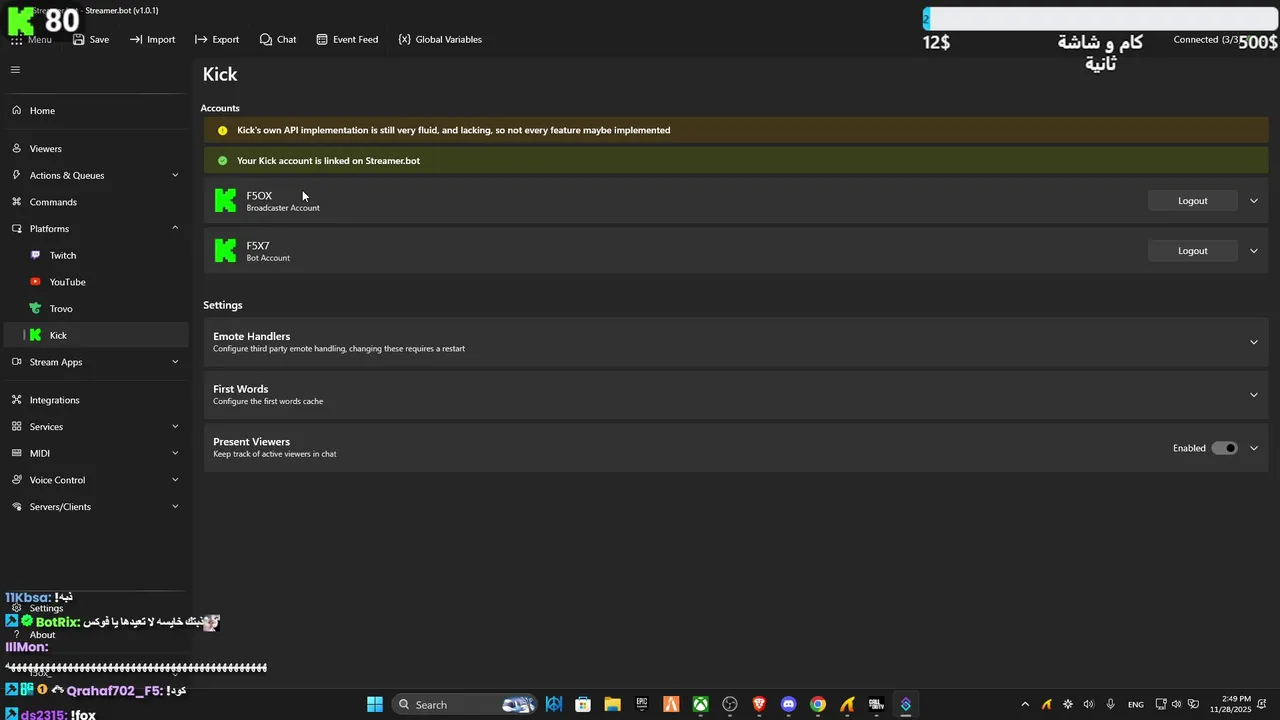Click the Windows taskbar Search box
The image size is (1280, 720).
[462, 705]
